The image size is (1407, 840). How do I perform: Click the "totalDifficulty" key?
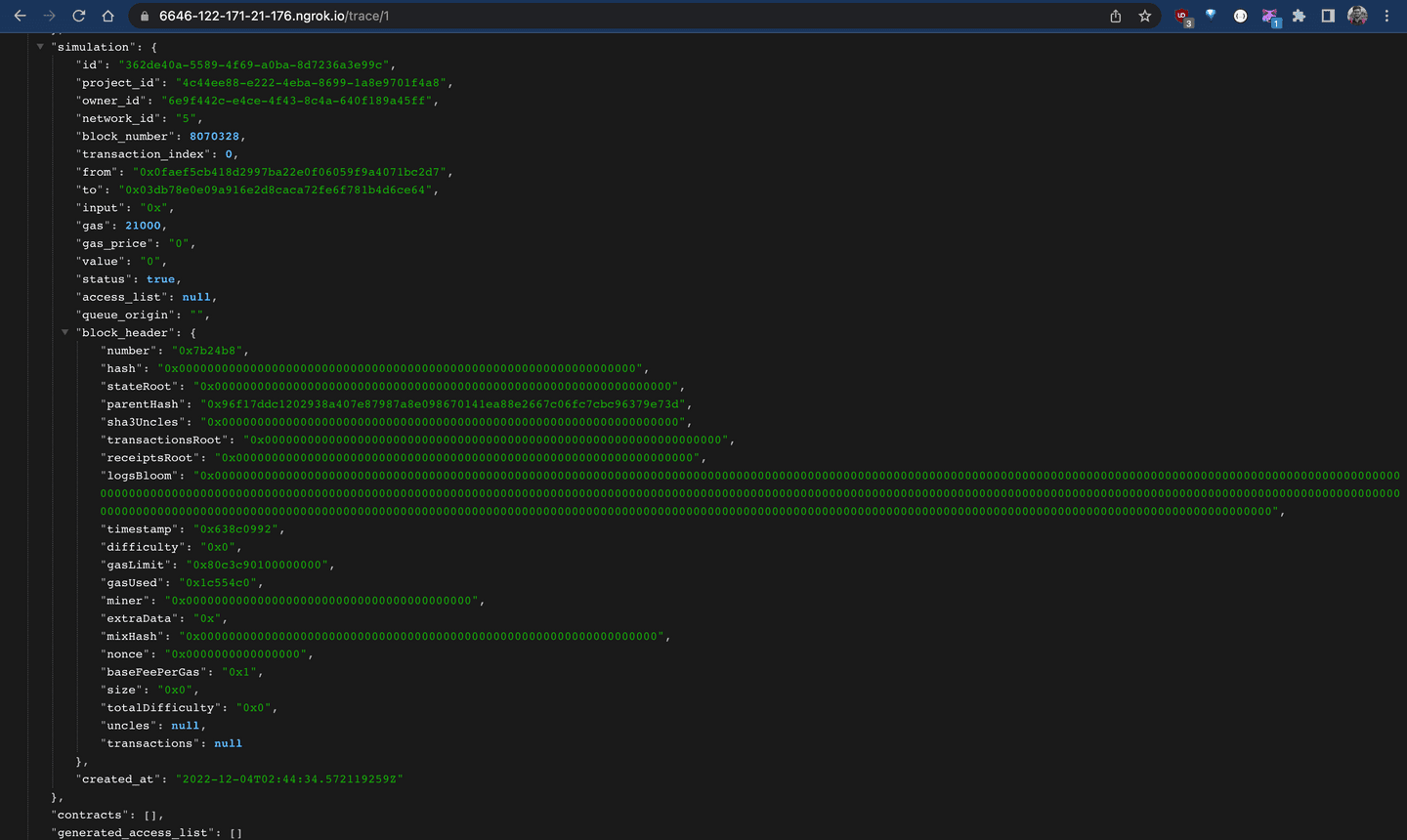tap(161, 708)
